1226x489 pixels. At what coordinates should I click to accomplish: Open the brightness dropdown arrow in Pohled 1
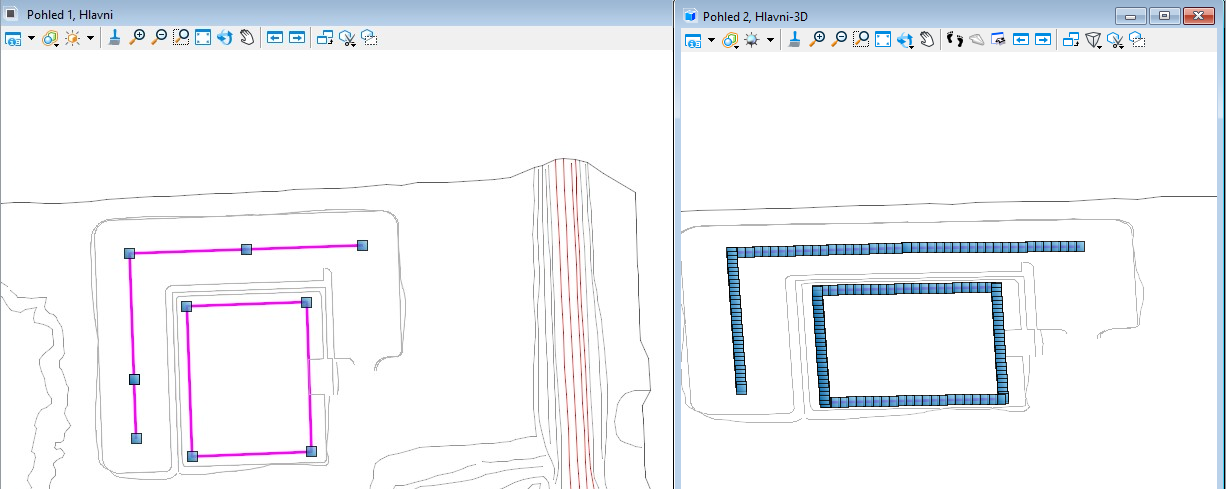(x=91, y=38)
